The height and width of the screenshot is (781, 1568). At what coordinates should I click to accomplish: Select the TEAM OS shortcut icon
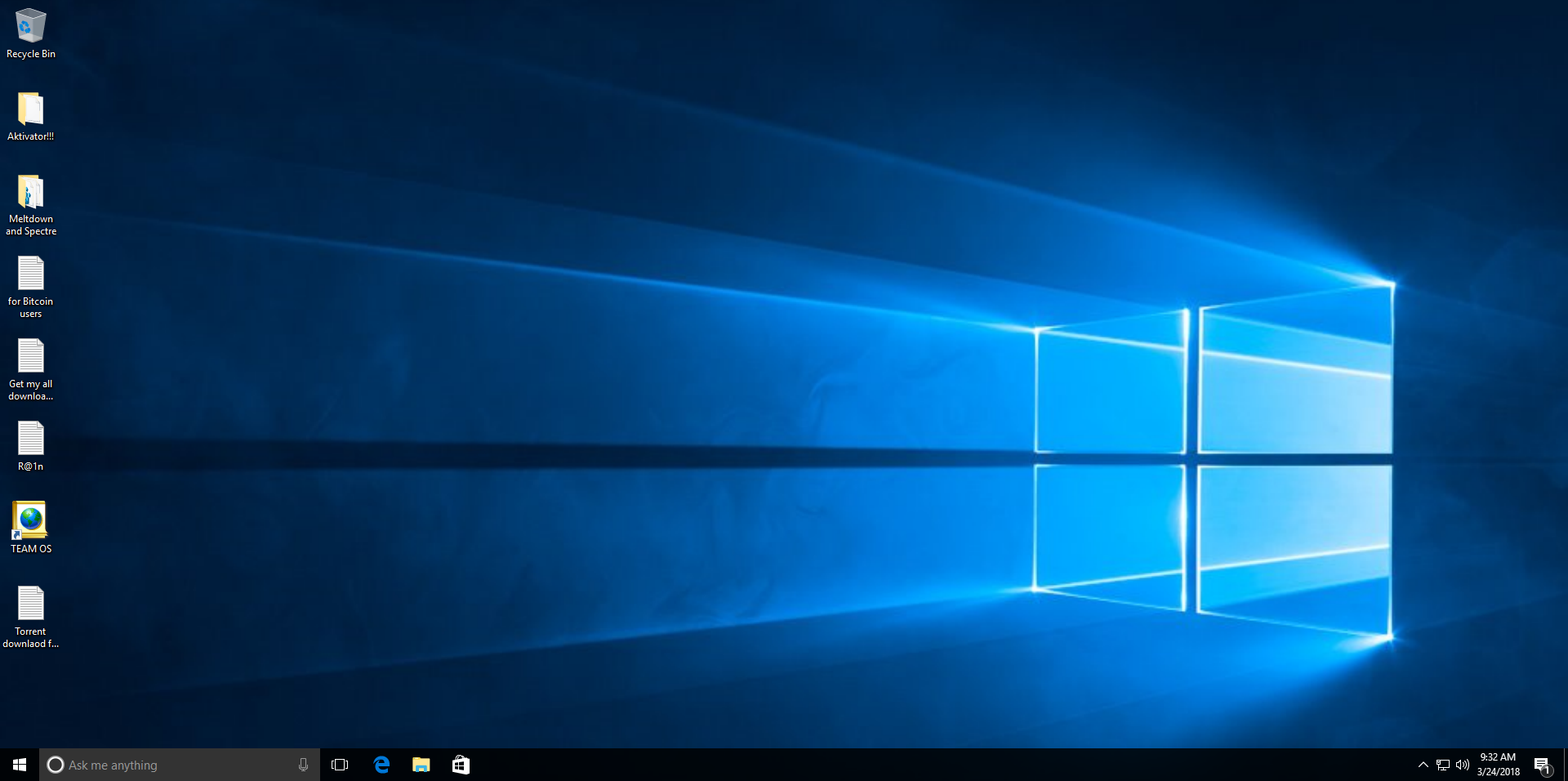click(x=31, y=528)
